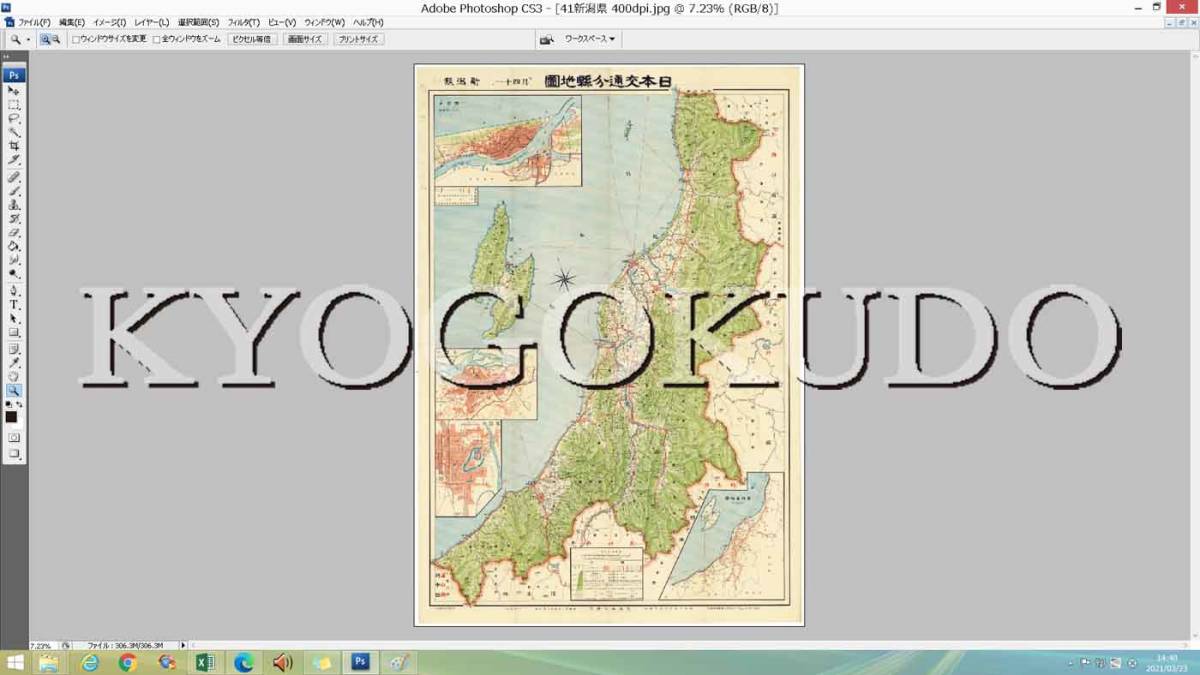Select the Move tool
The width and height of the screenshot is (1200, 675).
coord(14,91)
